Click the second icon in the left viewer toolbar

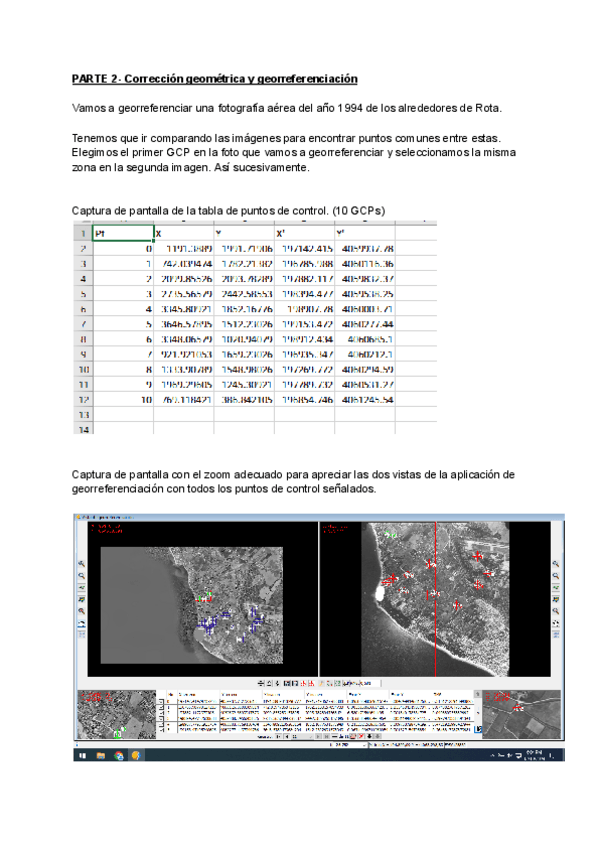(x=81, y=577)
